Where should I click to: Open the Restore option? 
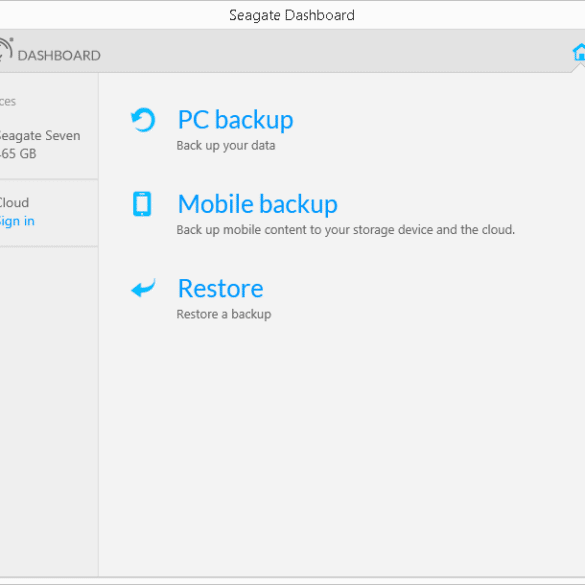pos(220,288)
